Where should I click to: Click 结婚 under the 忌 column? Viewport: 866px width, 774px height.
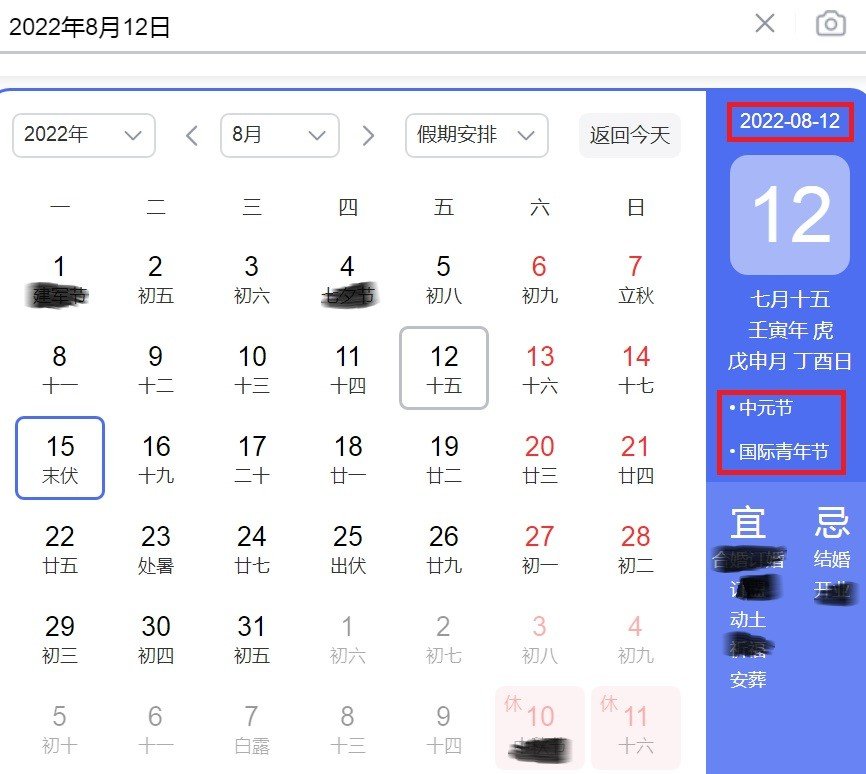pos(834,559)
